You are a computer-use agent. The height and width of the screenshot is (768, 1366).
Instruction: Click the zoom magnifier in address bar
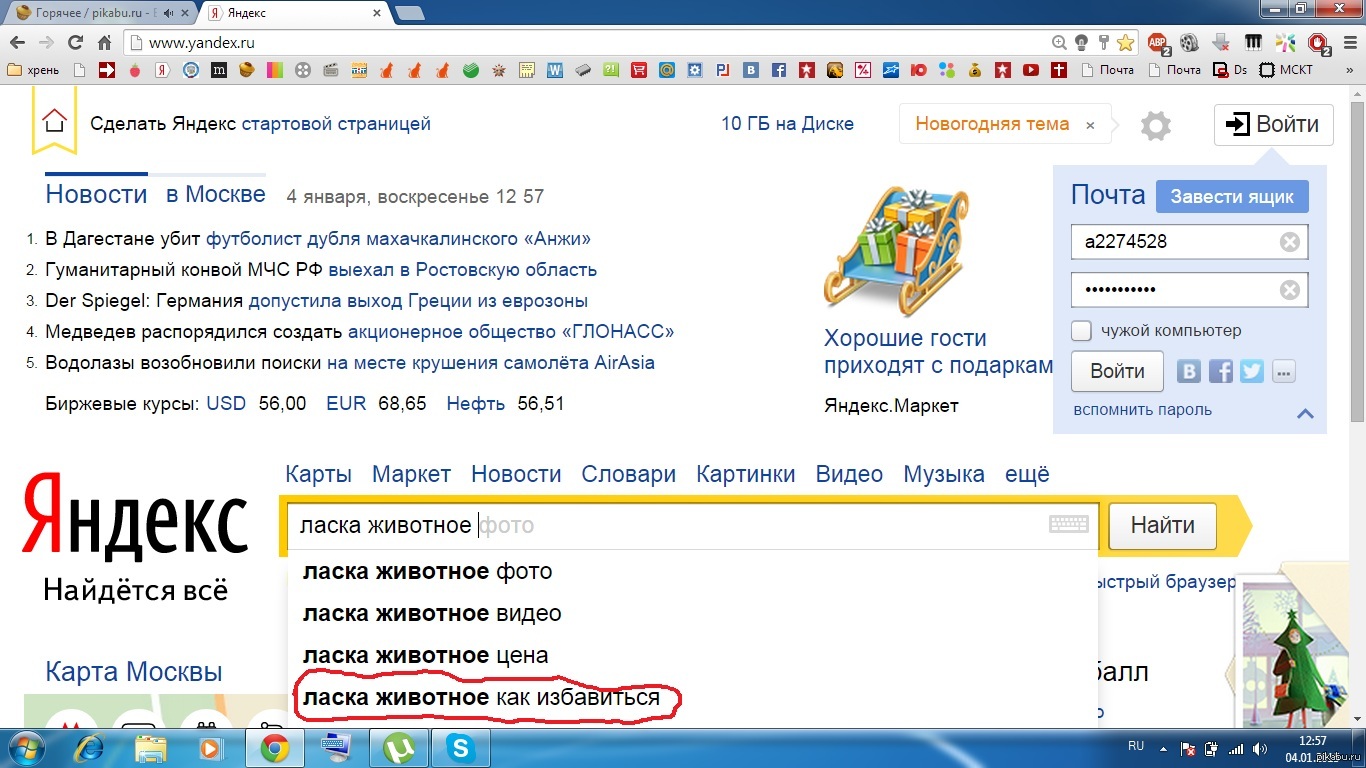[1059, 43]
